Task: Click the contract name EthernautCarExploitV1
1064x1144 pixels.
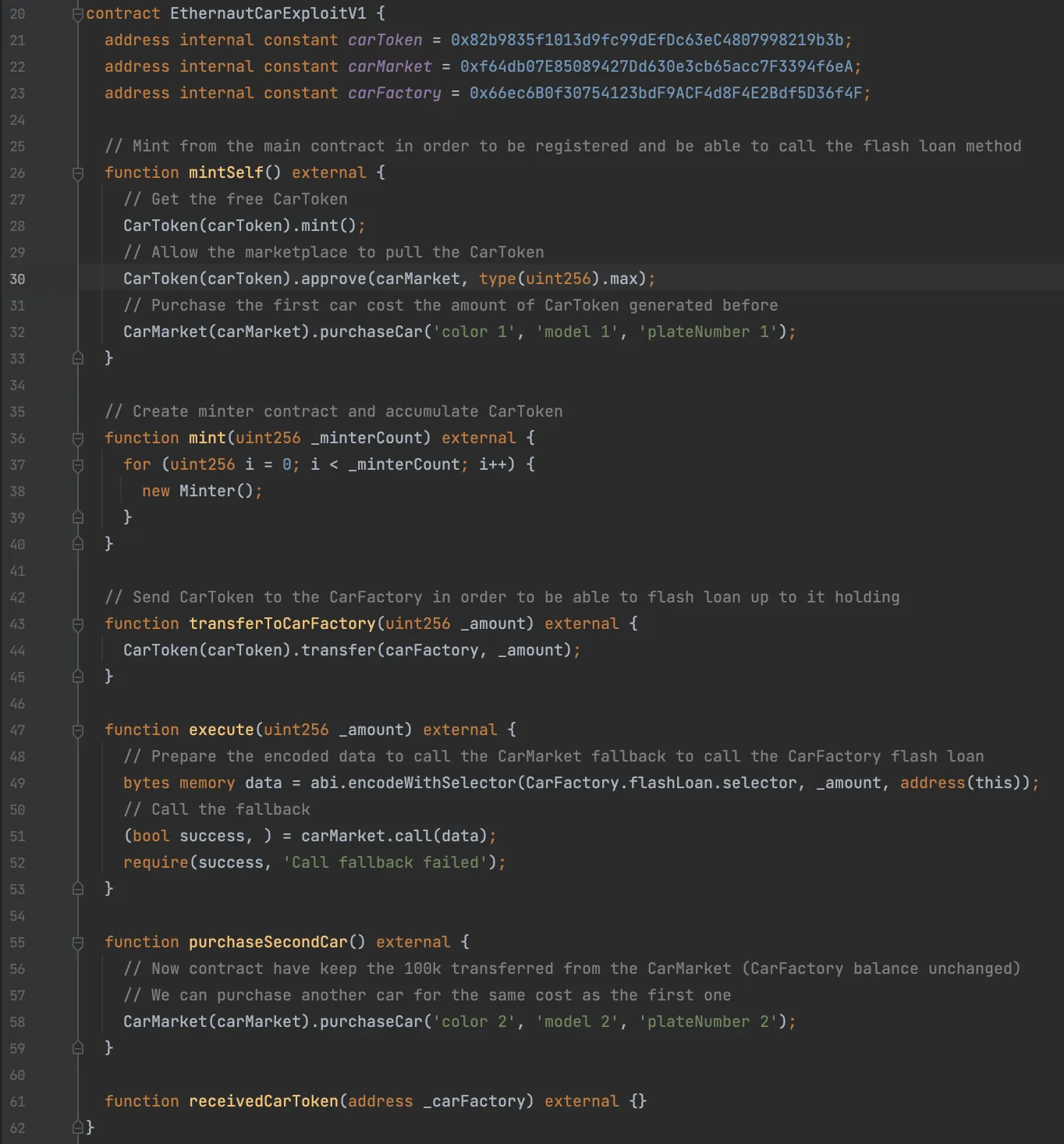Action: (268, 13)
